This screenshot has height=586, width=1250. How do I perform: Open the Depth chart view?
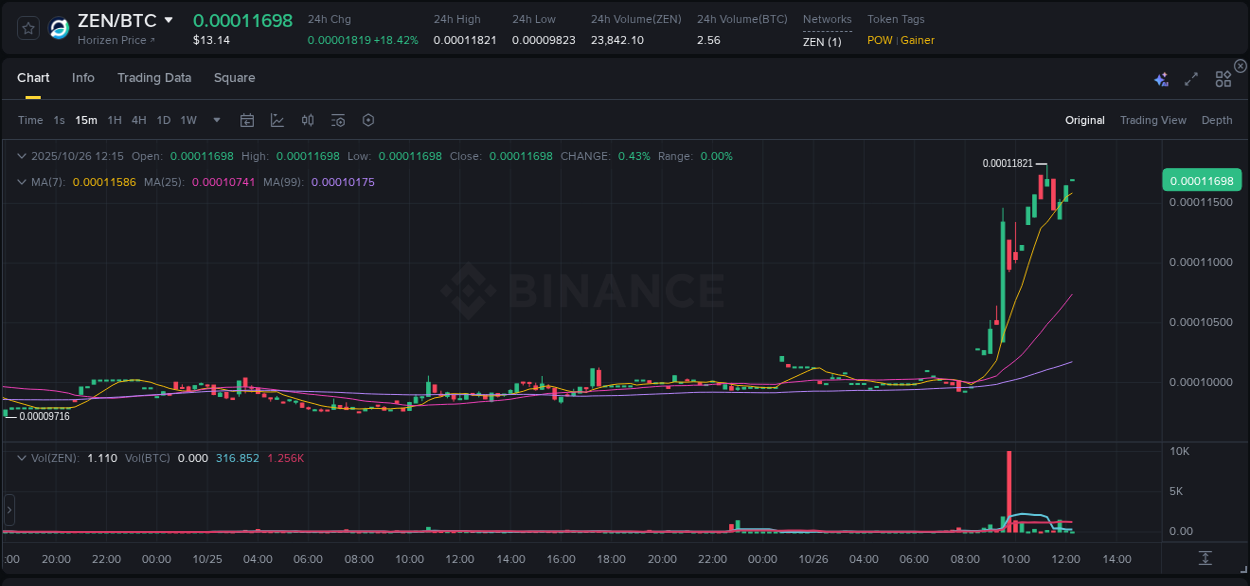pyautogui.click(x=1217, y=120)
